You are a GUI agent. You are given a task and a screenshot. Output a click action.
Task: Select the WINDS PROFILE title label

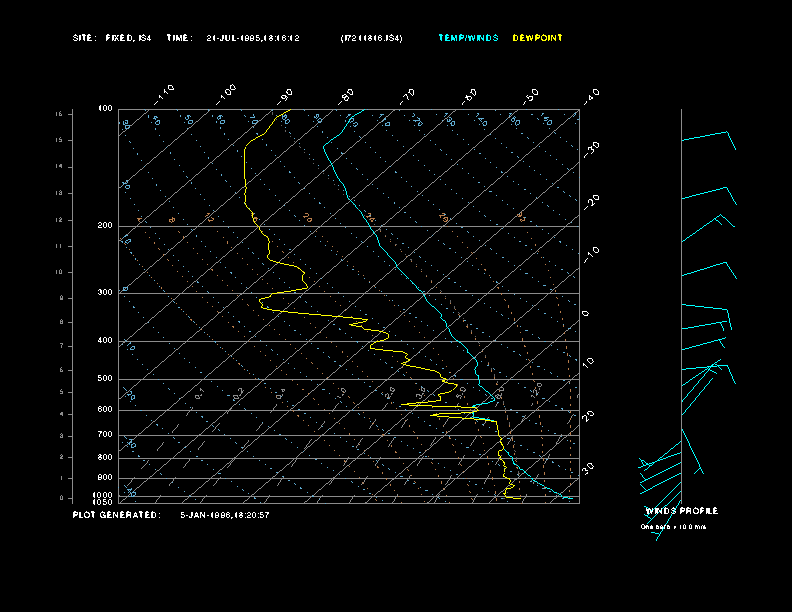coord(681,511)
